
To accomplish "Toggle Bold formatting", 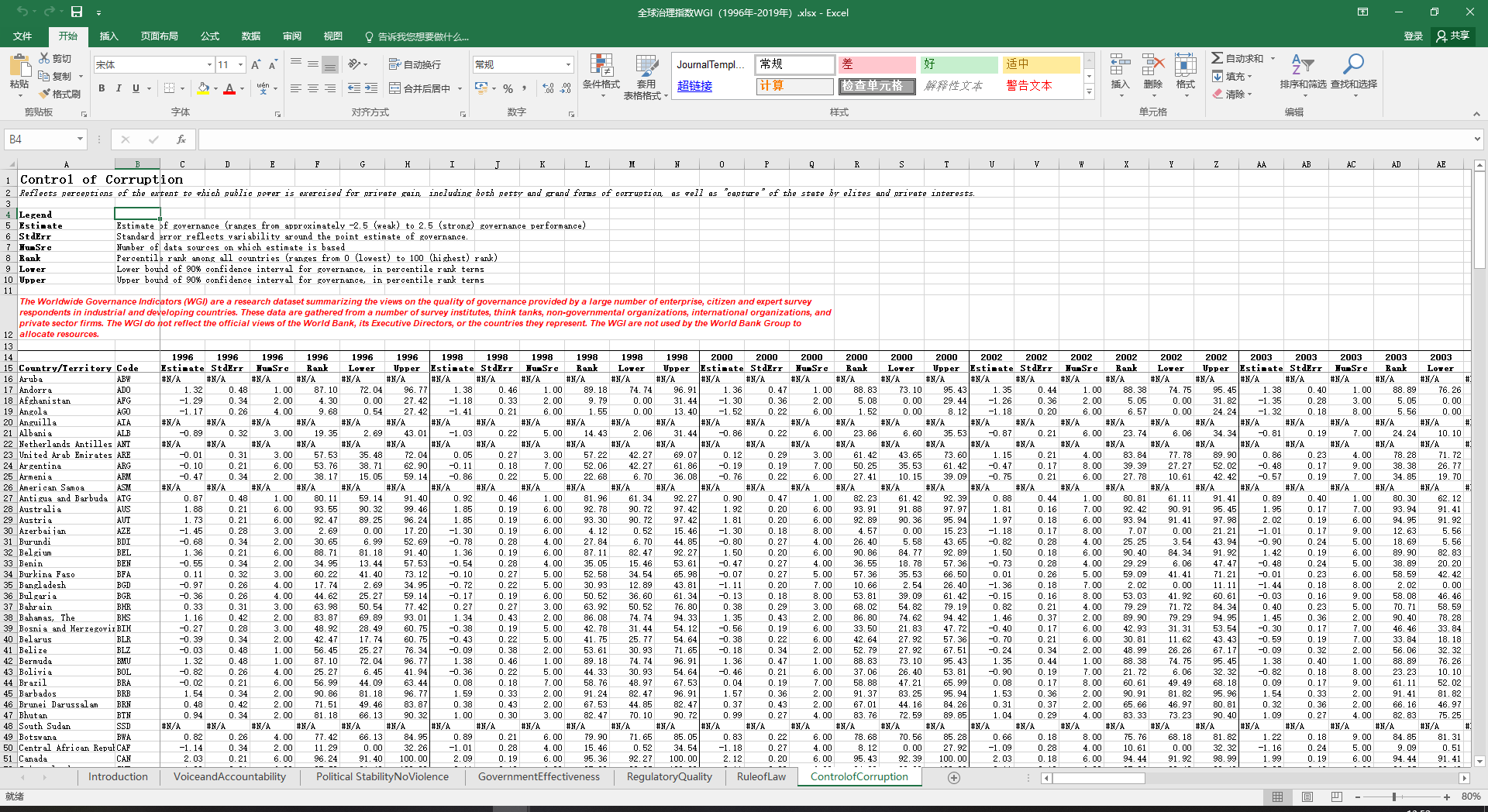I will [102, 88].
